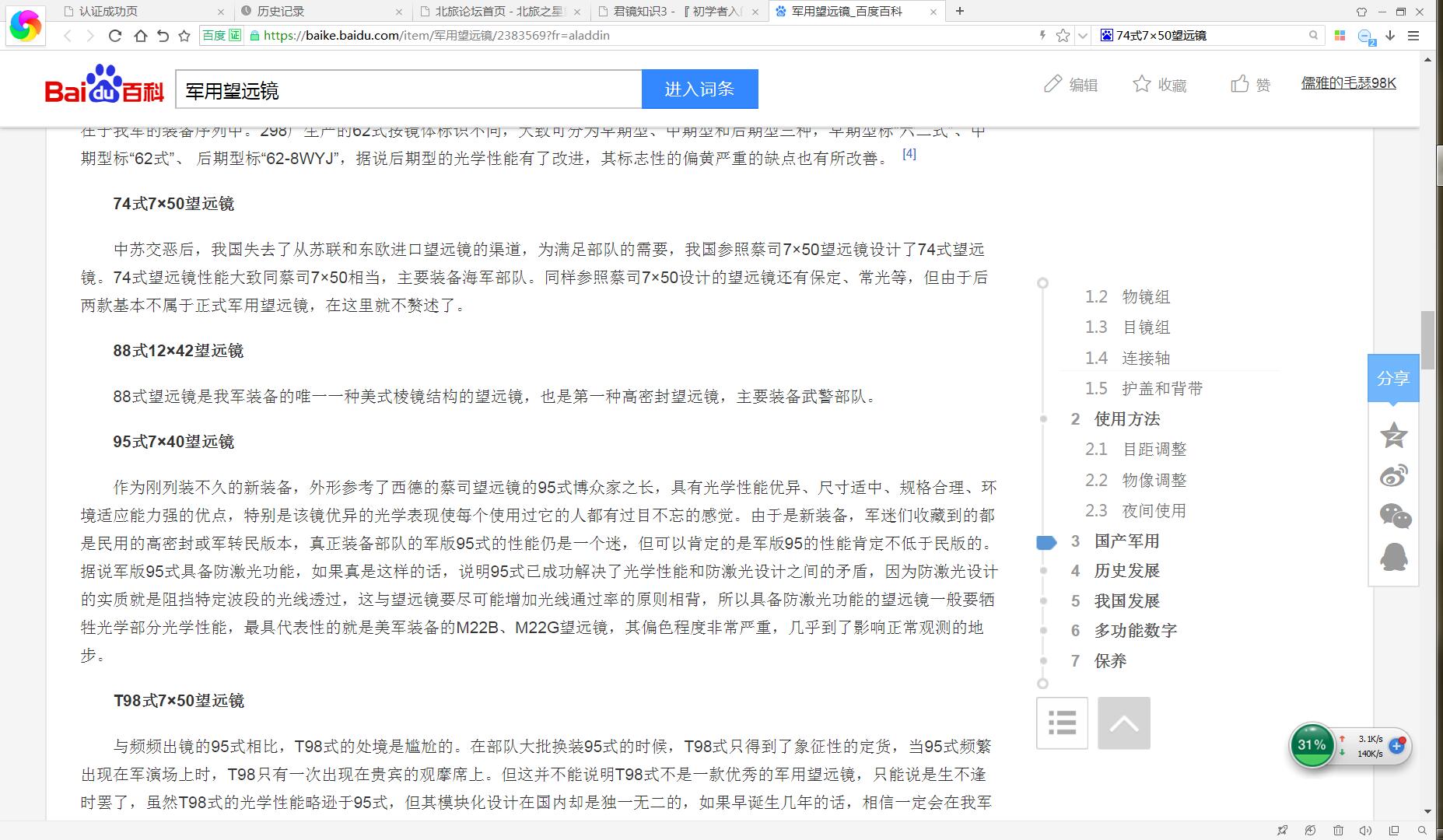
Task: Click the magnifier in the browser search box
Action: [1314, 35]
